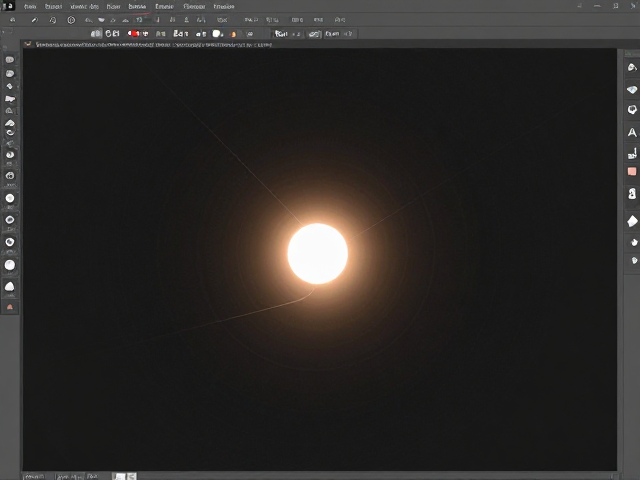Screen dimensions: 640x480
Task: Select the bell-shaped white tool in the left toolbar
Action: pos(9,287)
